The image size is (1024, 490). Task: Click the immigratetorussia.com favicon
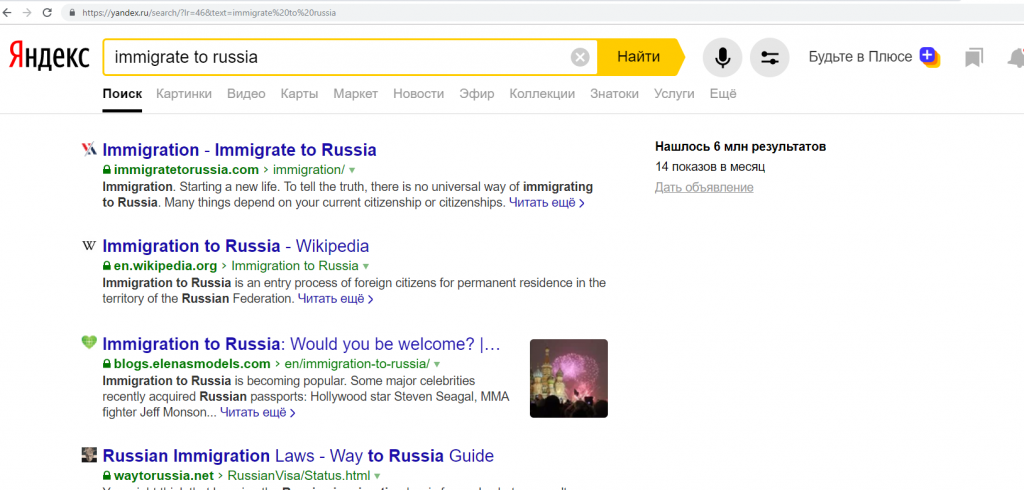point(89,149)
